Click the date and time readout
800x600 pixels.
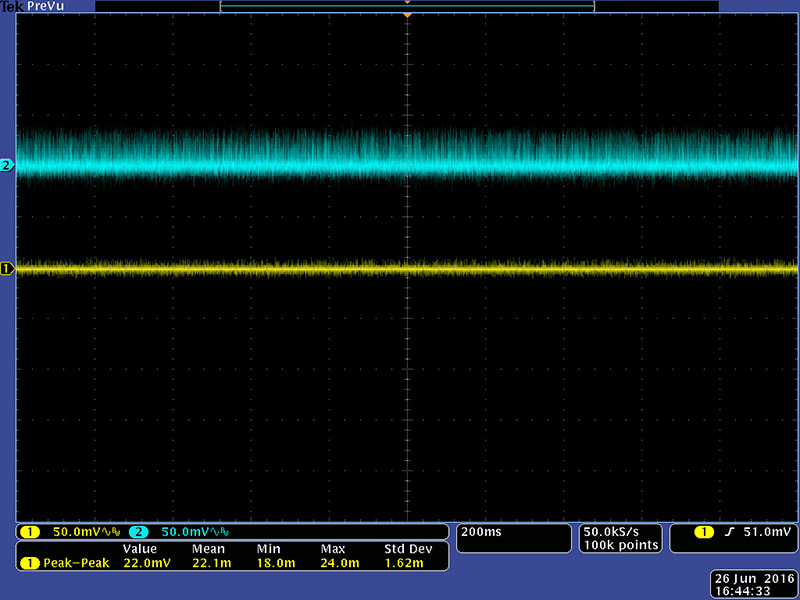click(x=754, y=585)
